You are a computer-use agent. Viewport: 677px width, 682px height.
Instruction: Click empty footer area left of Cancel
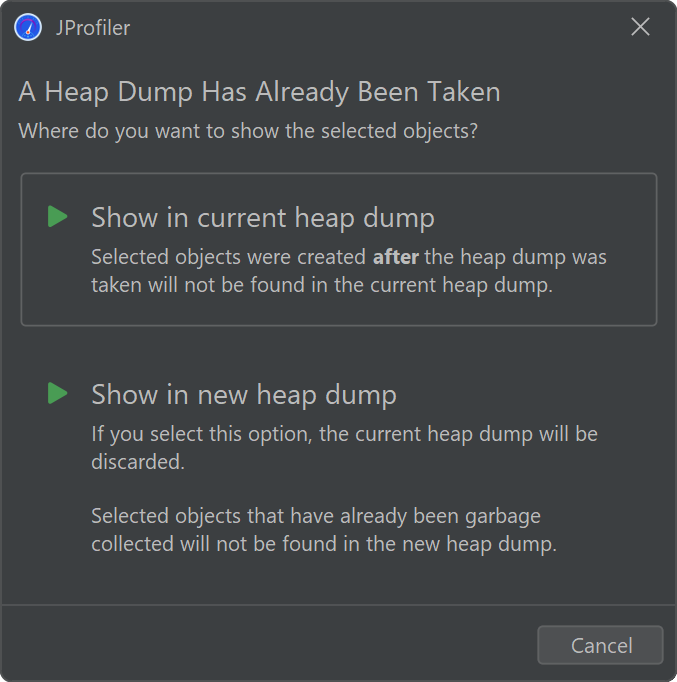[270, 644]
